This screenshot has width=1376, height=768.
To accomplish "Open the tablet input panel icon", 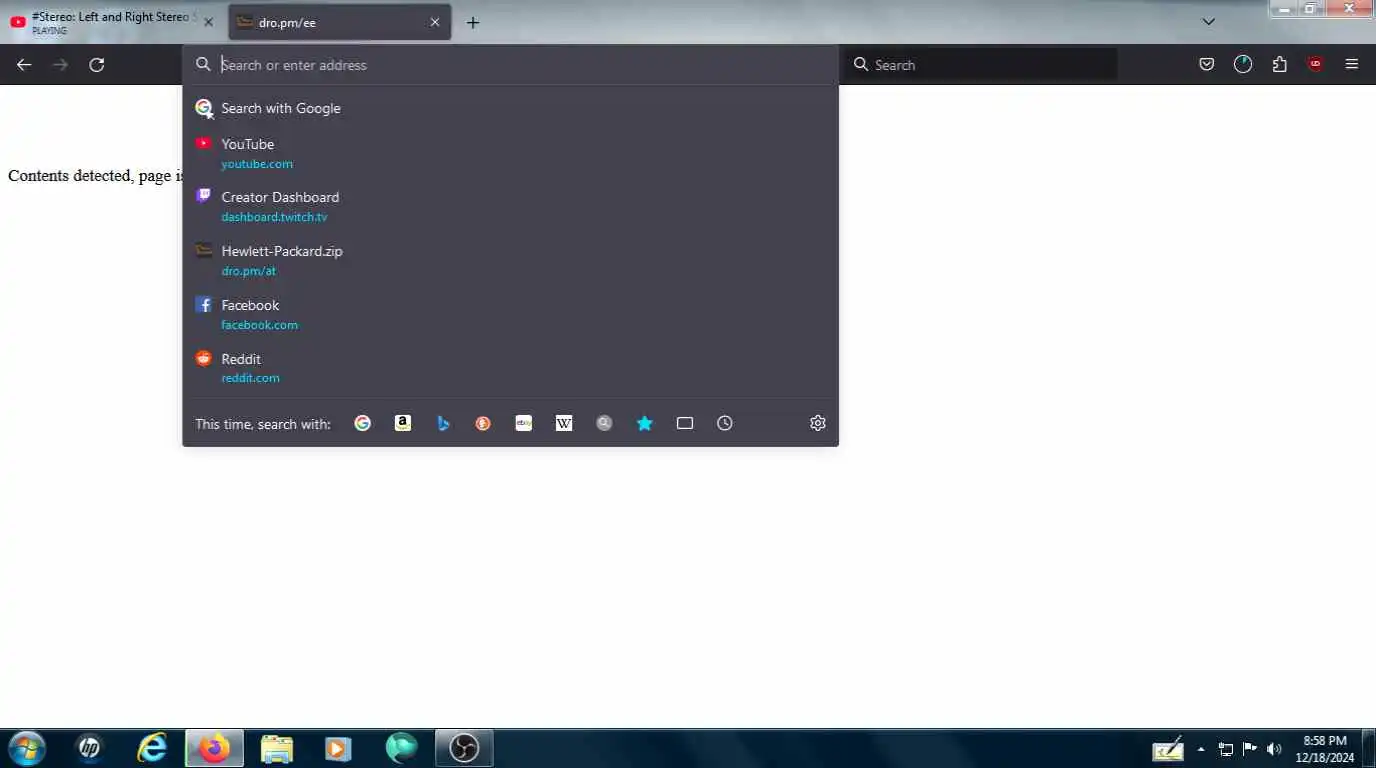I will (x=1168, y=749).
